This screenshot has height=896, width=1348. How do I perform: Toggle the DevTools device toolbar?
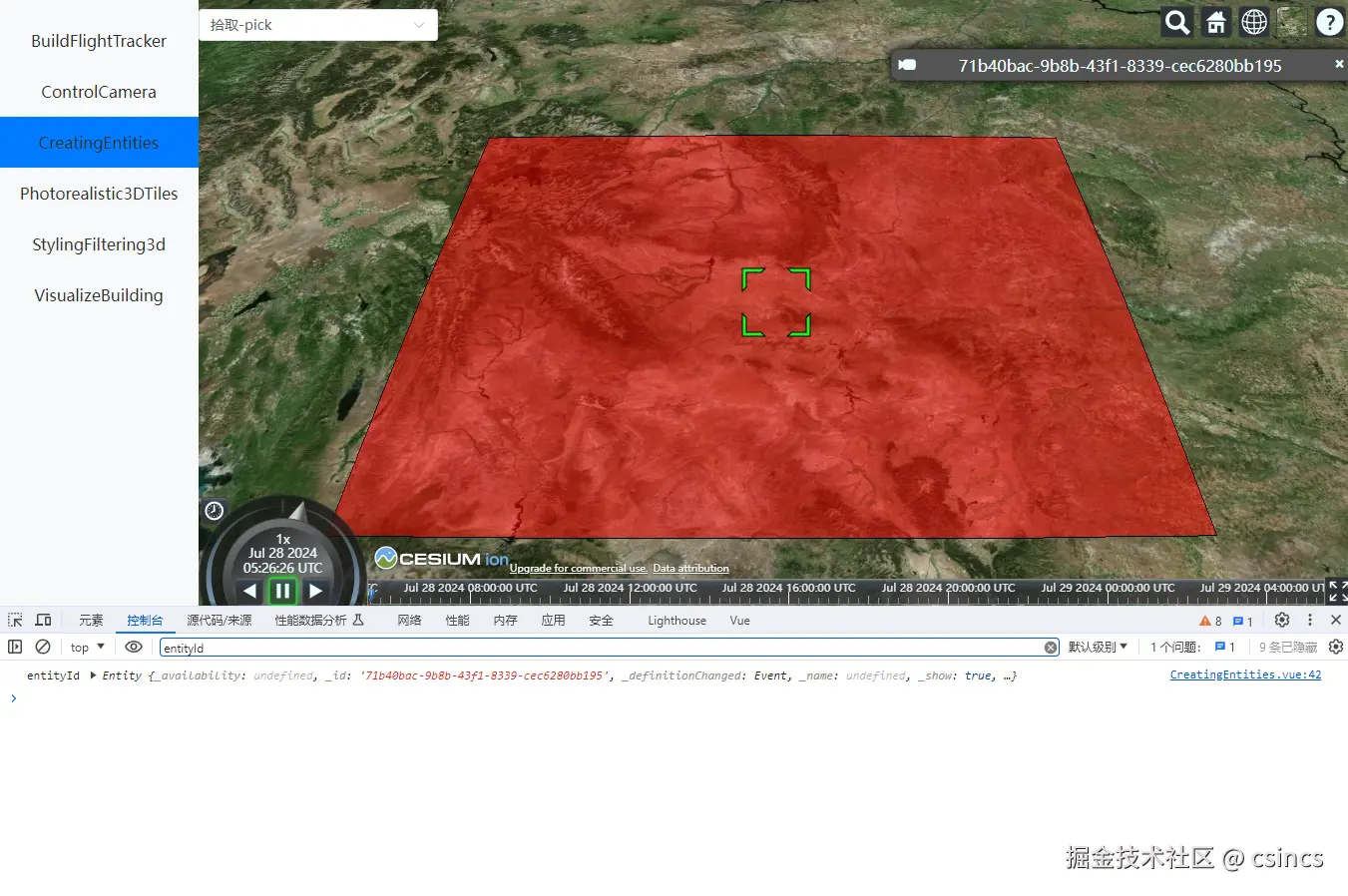pos(43,620)
